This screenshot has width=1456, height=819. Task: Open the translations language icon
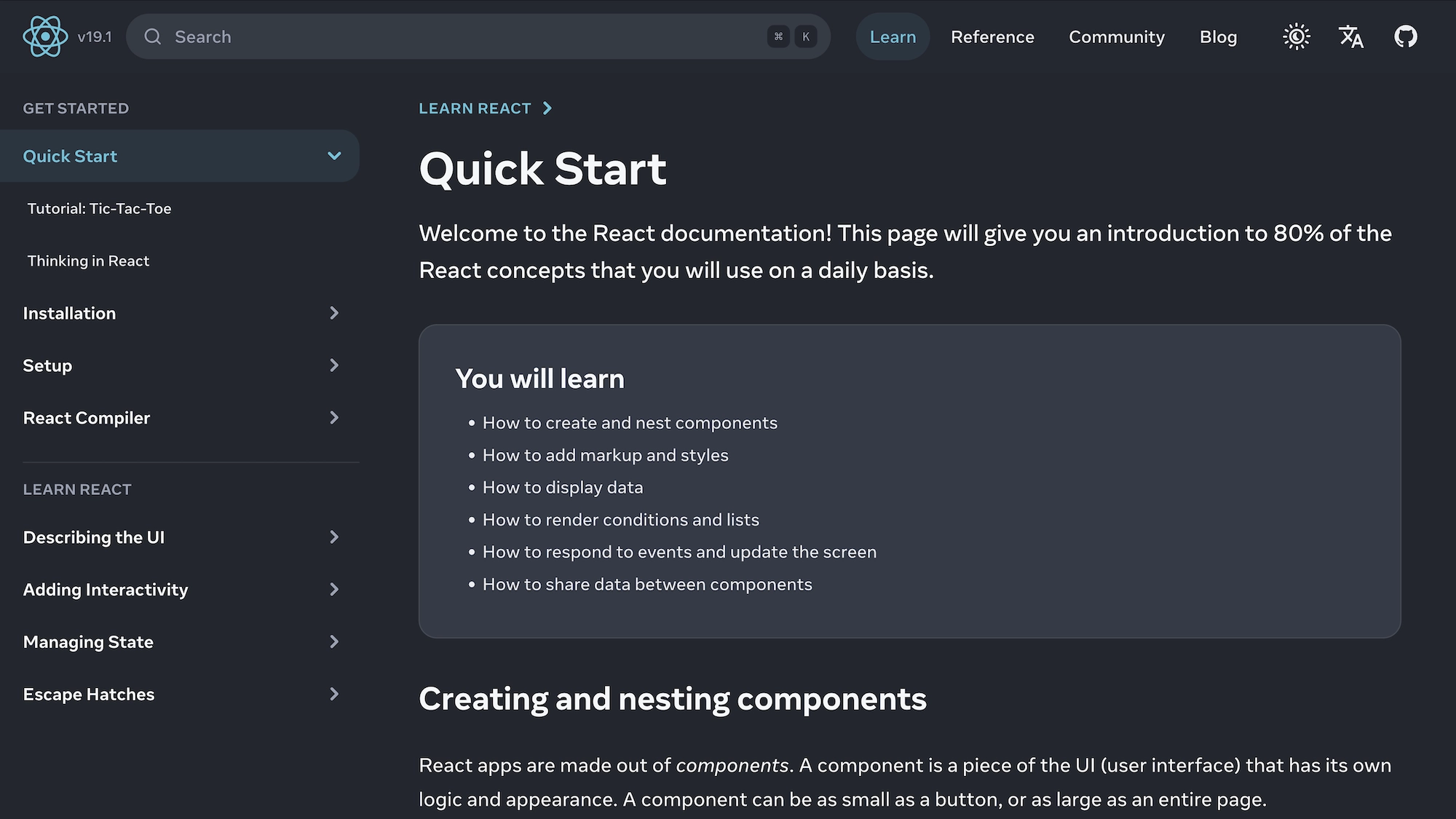(1350, 36)
